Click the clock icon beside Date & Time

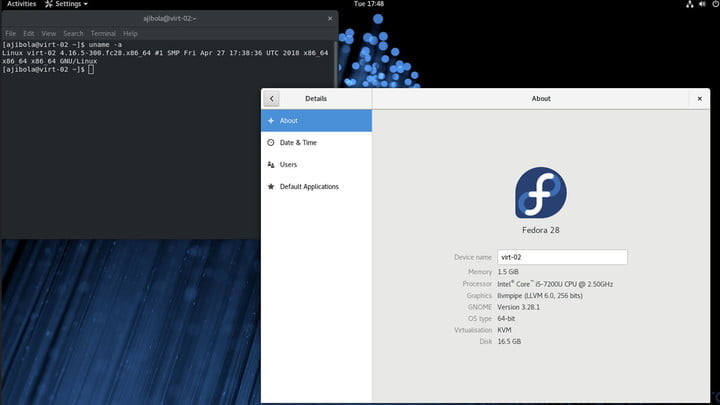(x=271, y=143)
